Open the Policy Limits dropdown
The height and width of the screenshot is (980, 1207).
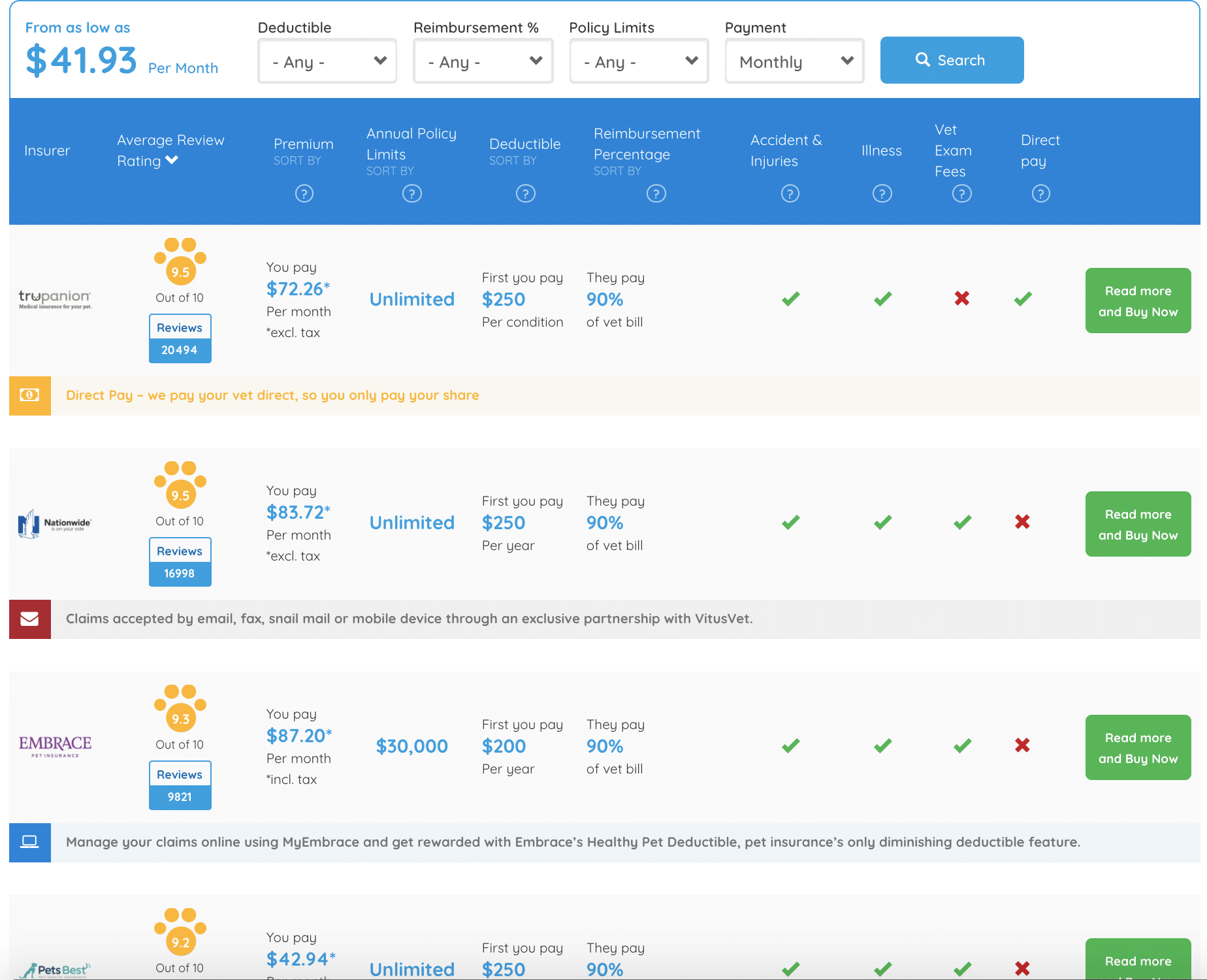(x=639, y=61)
